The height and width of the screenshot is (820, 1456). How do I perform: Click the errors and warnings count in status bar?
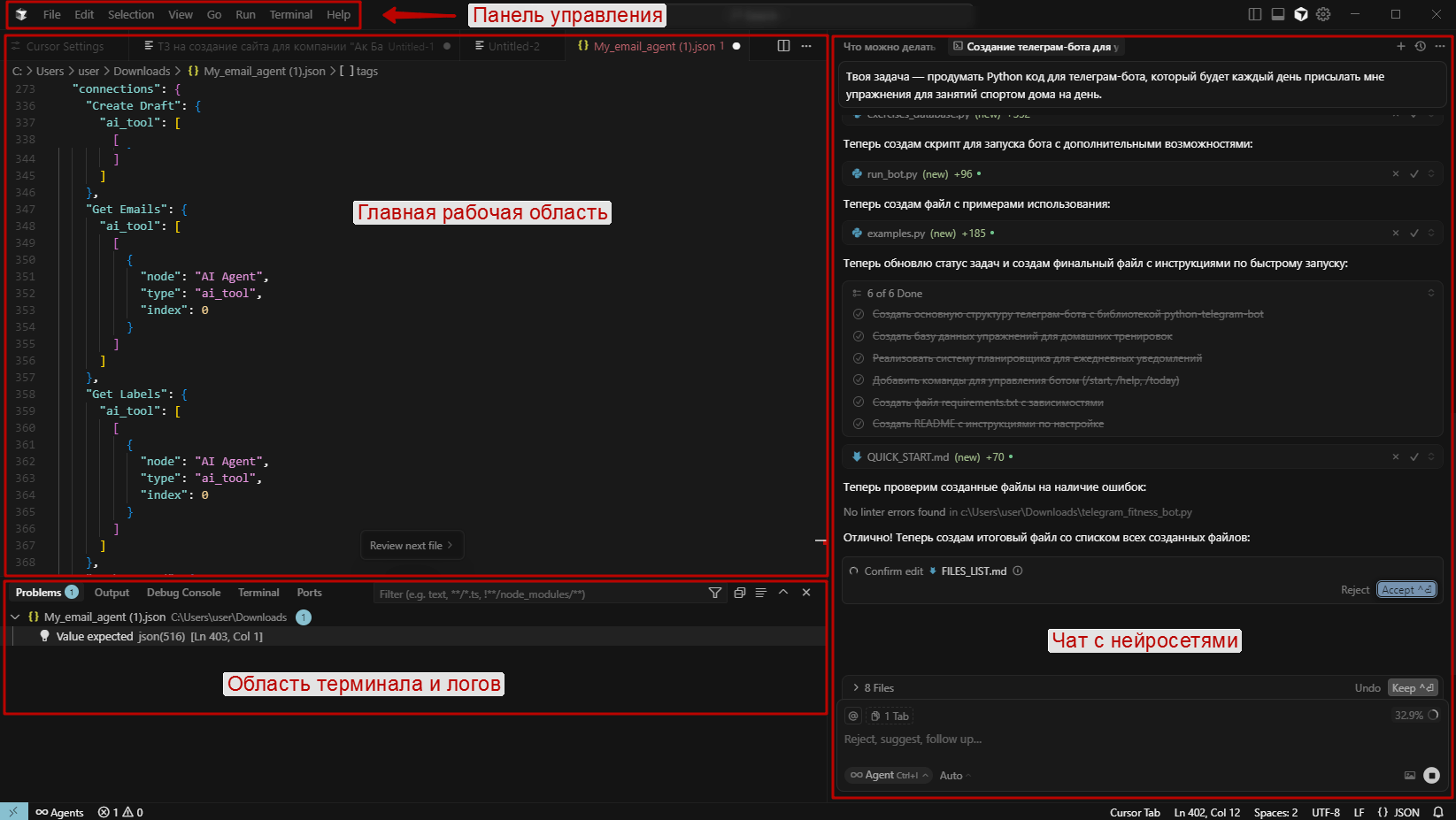[x=120, y=812]
